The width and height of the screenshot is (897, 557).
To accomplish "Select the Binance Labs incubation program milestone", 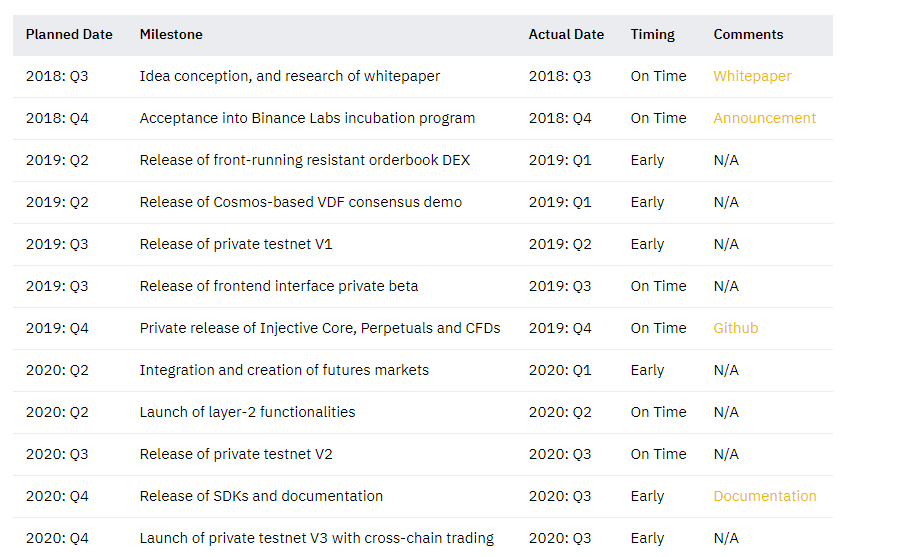I will pos(307,118).
